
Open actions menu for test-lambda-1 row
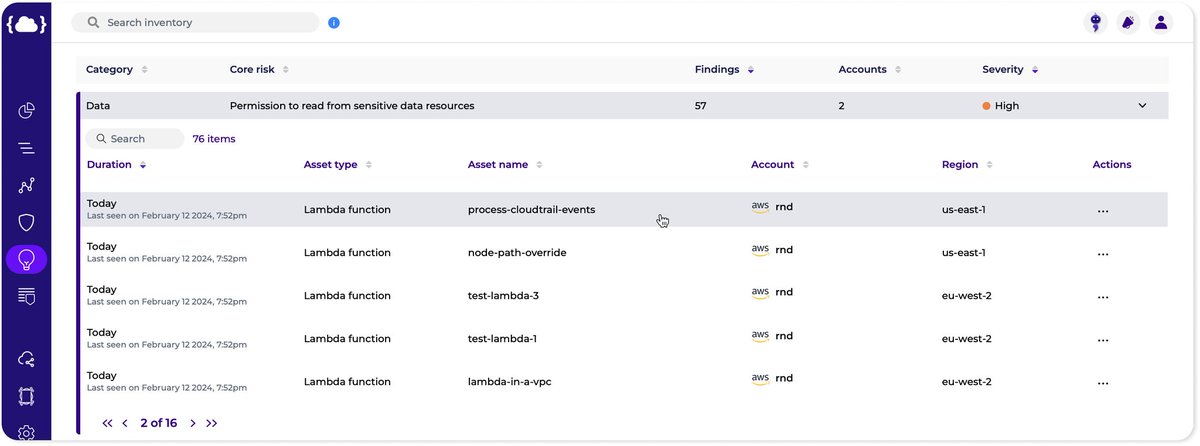pyautogui.click(x=1103, y=340)
